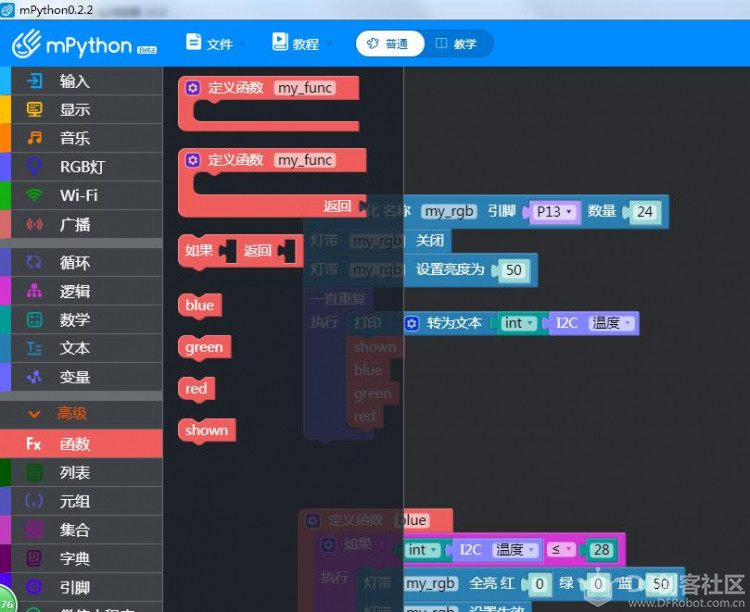750x612 pixels.
Task: Select the RGB灯 bulb icon
Action: pos(34,167)
